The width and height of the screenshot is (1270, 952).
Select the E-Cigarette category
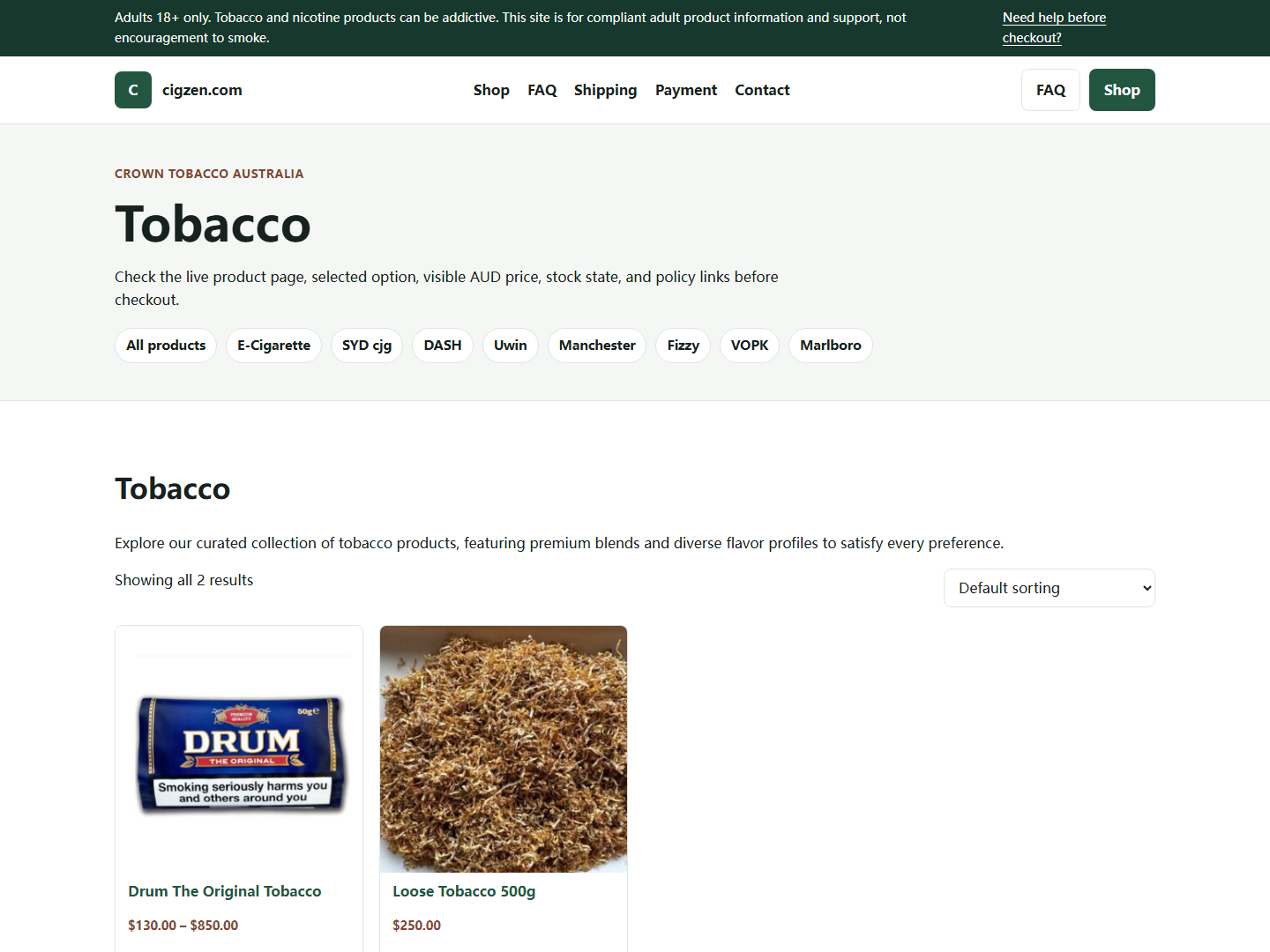[273, 346]
